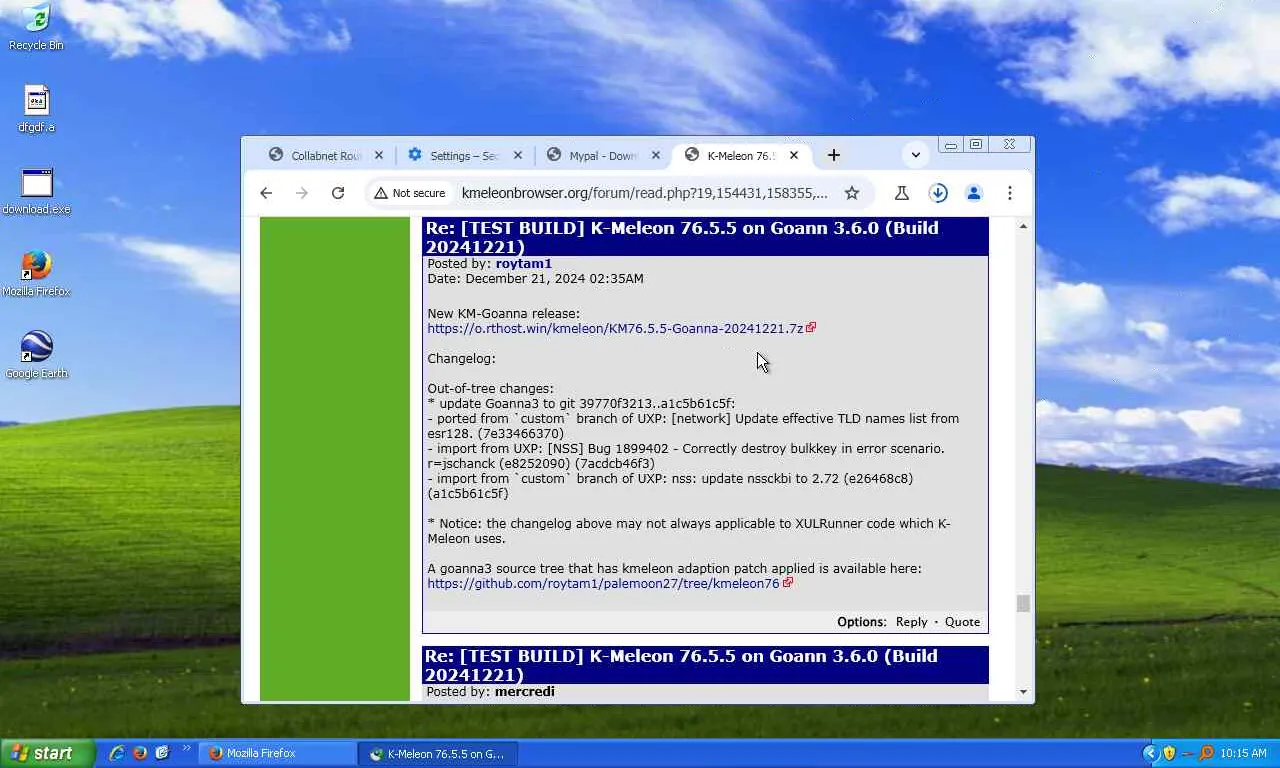The height and width of the screenshot is (768, 1280).
Task: Select download.exe on the desktop
Action: coord(37,191)
